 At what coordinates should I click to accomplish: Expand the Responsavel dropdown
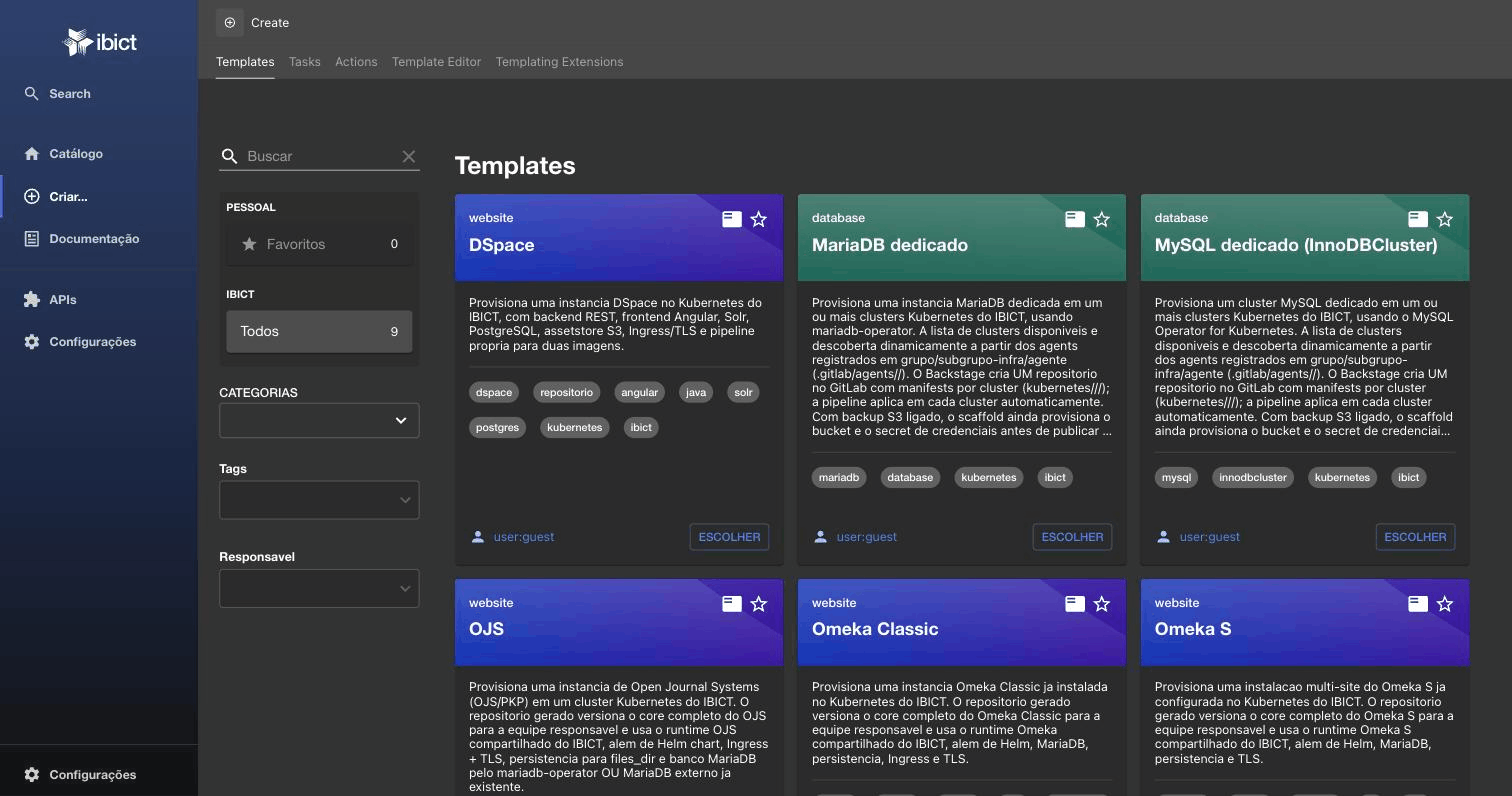click(x=319, y=588)
